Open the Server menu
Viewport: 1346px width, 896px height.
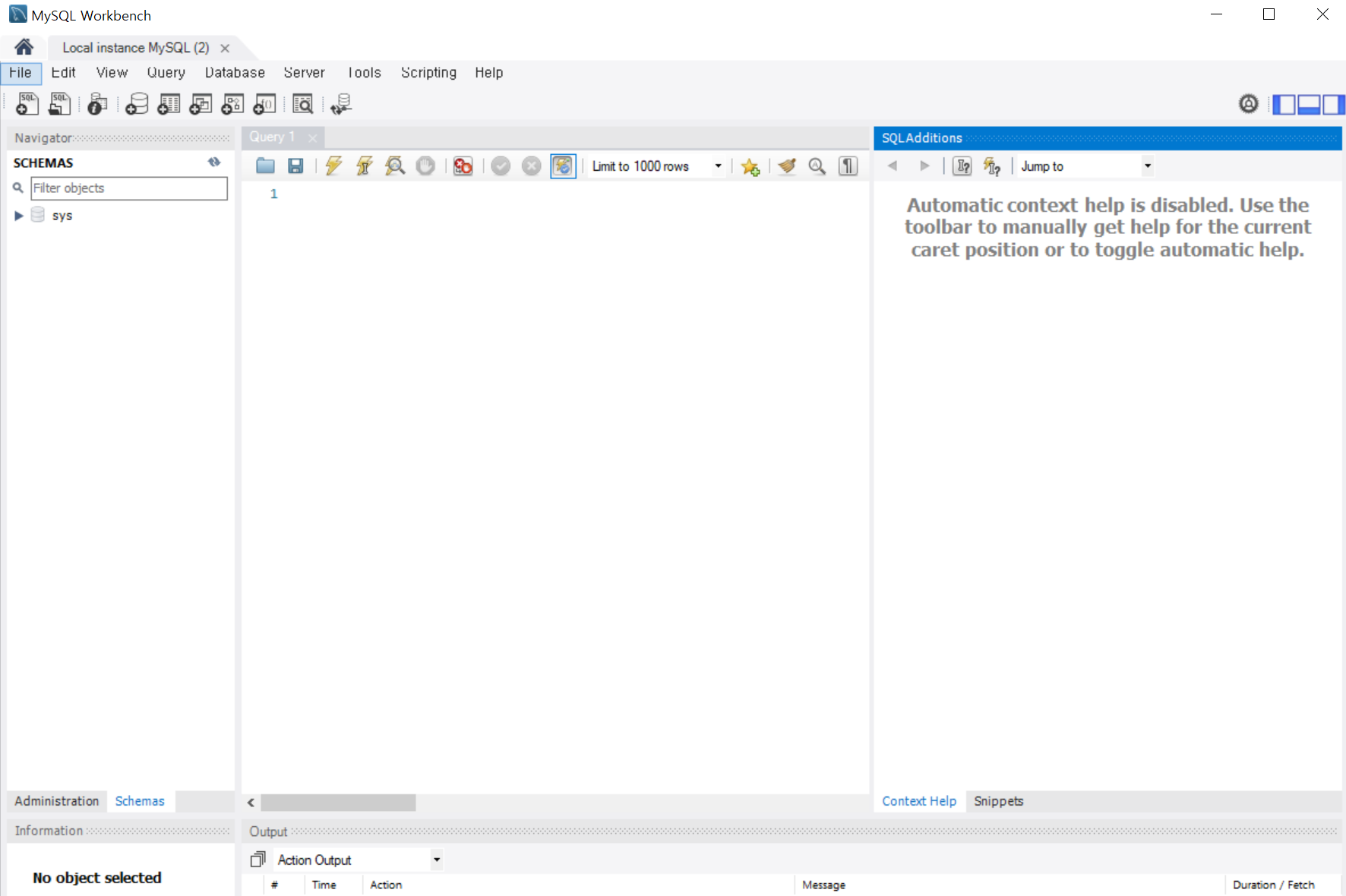coord(305,72)
